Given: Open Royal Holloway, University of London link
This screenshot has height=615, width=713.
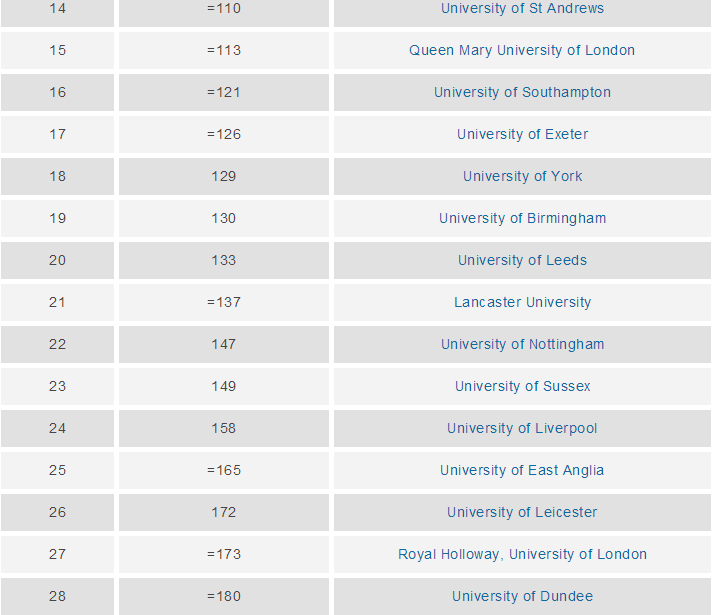Looking at the screenshot, I should [x=522, y=555].
